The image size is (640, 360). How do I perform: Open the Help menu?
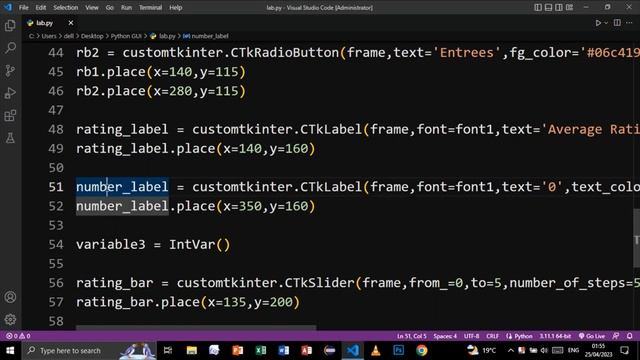point(176,7)
